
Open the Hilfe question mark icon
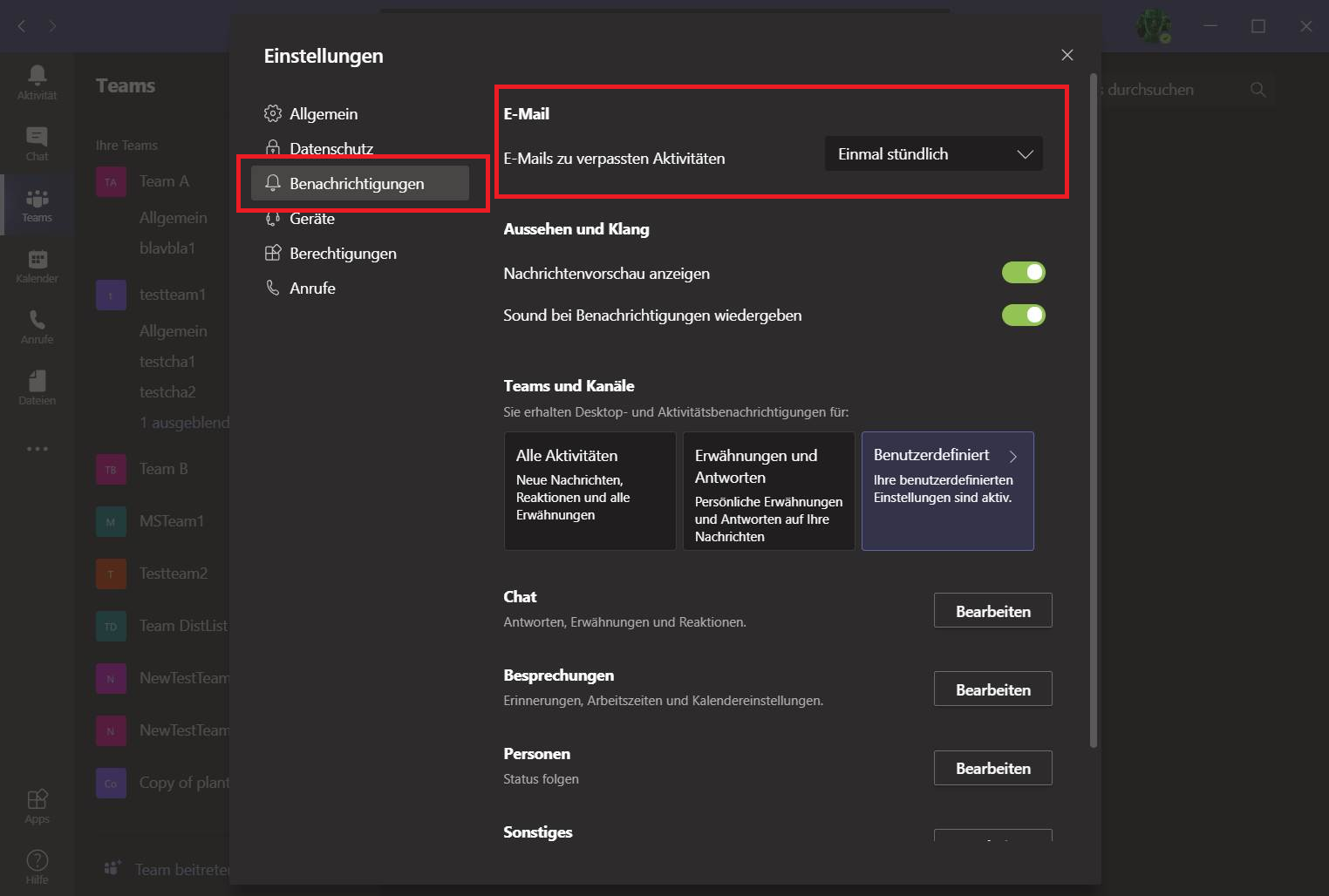coord(37,860)
